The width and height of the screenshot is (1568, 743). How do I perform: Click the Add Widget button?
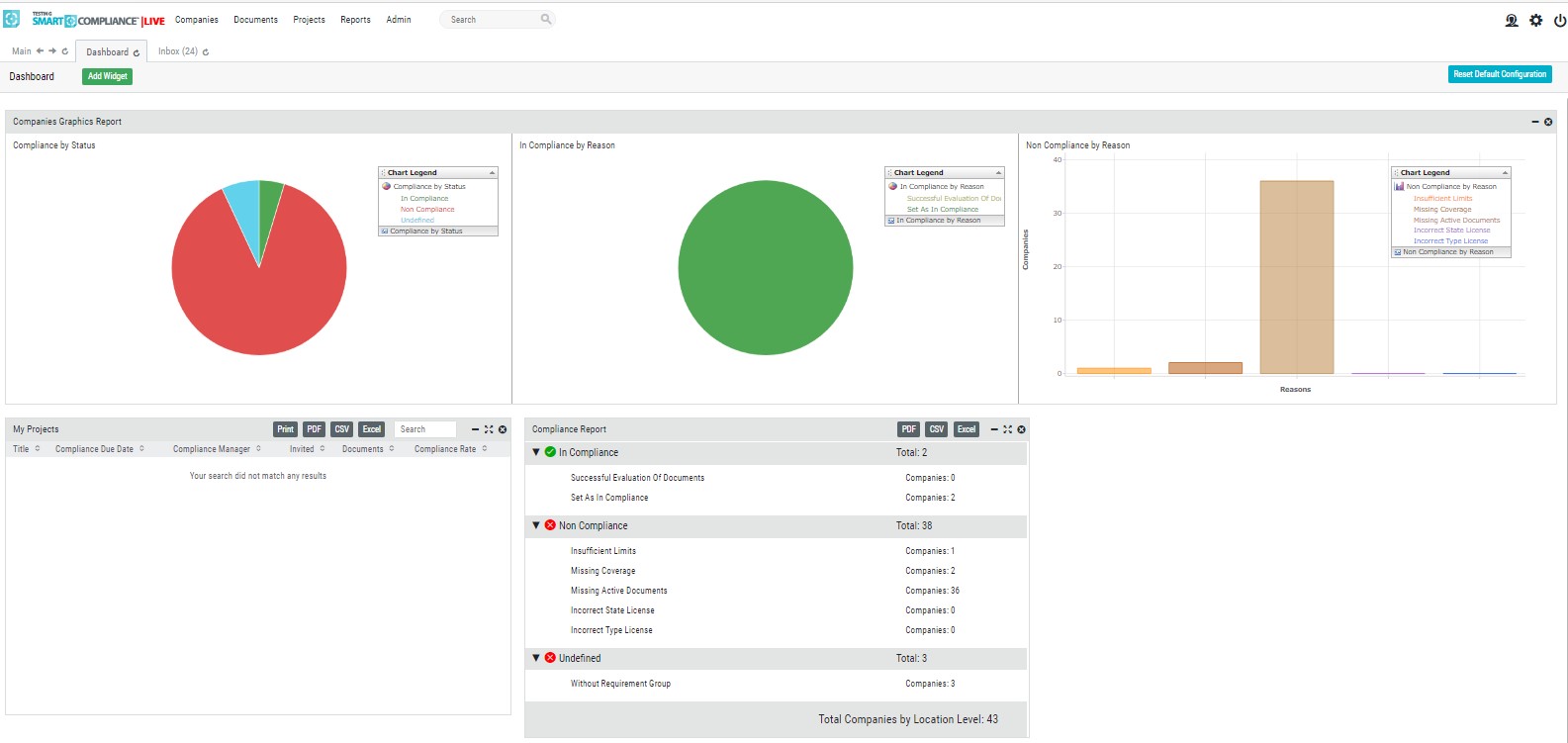click(108, 76)
